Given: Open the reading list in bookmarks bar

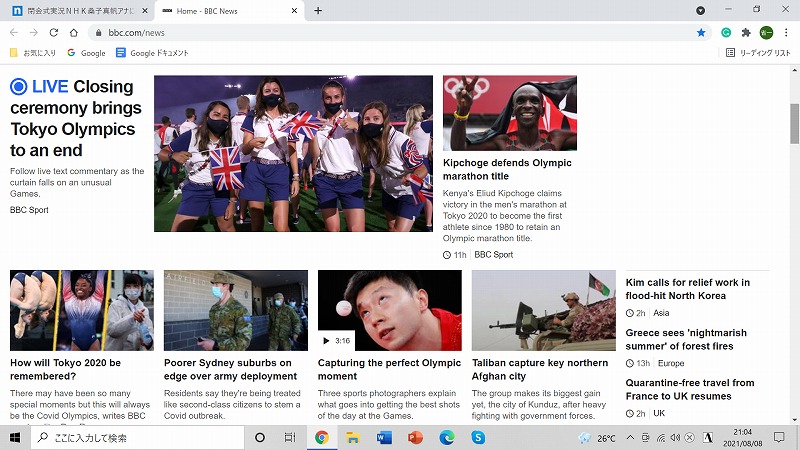Looking at the screenshot, I should [x=757, y=53].
